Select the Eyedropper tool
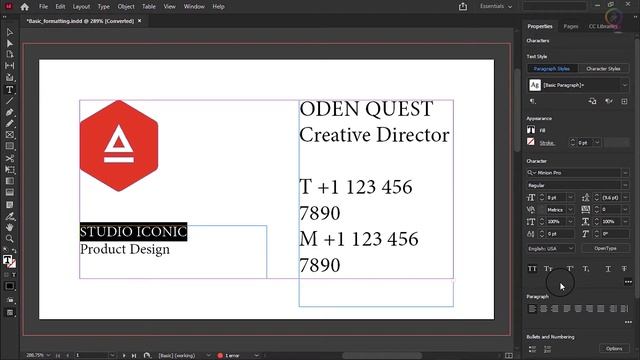The height and width of the screenshot is (360, 640). click(x=10, y=216)
